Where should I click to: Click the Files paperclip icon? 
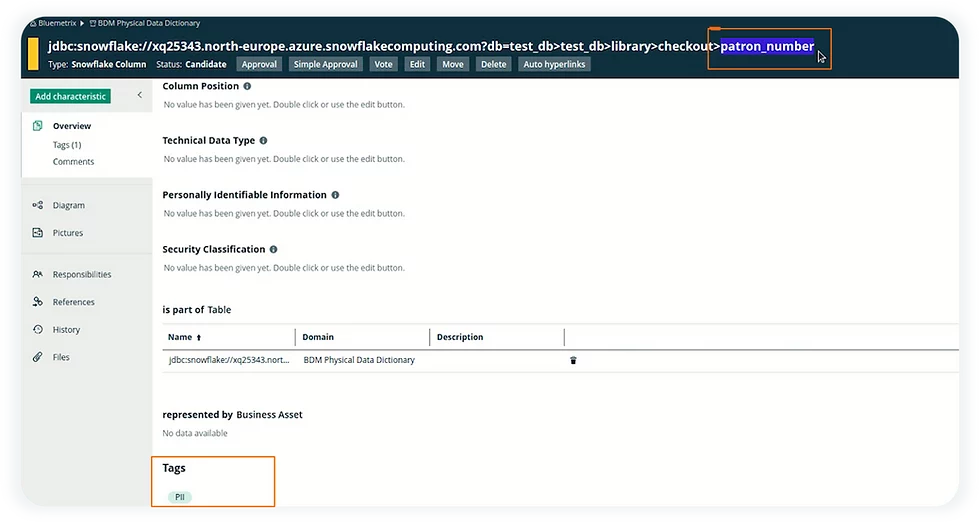click(38, 357)
